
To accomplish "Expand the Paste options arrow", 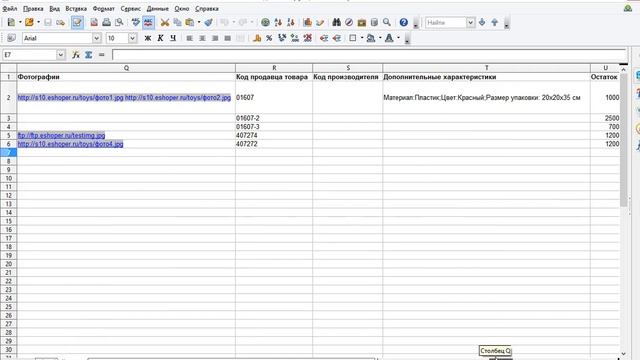I will pyautogui.click(x=199, y=22).
